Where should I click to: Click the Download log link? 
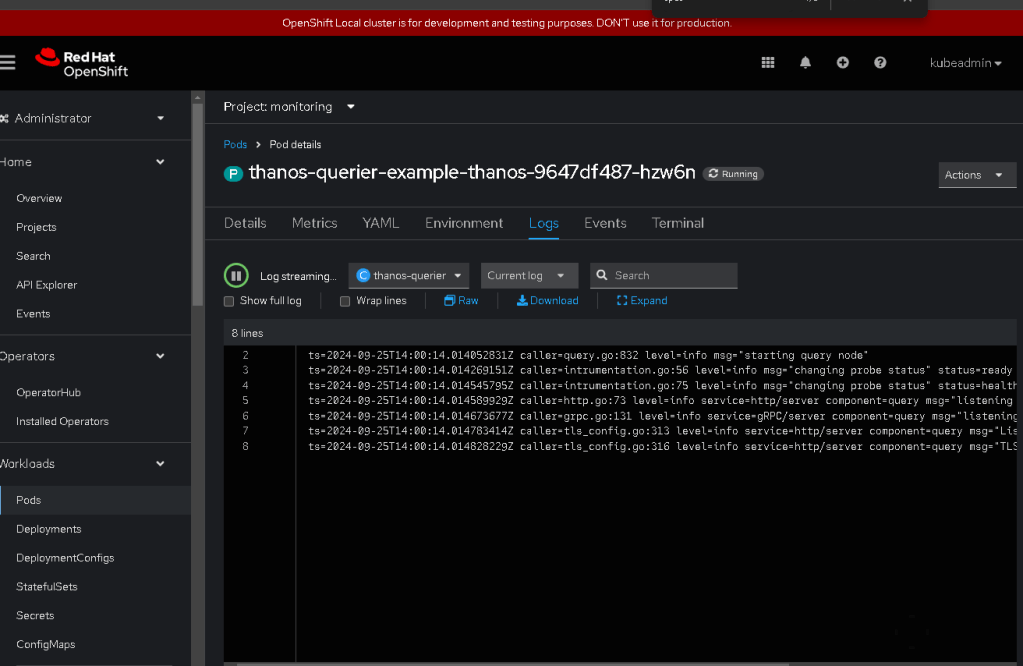[554, 301]
